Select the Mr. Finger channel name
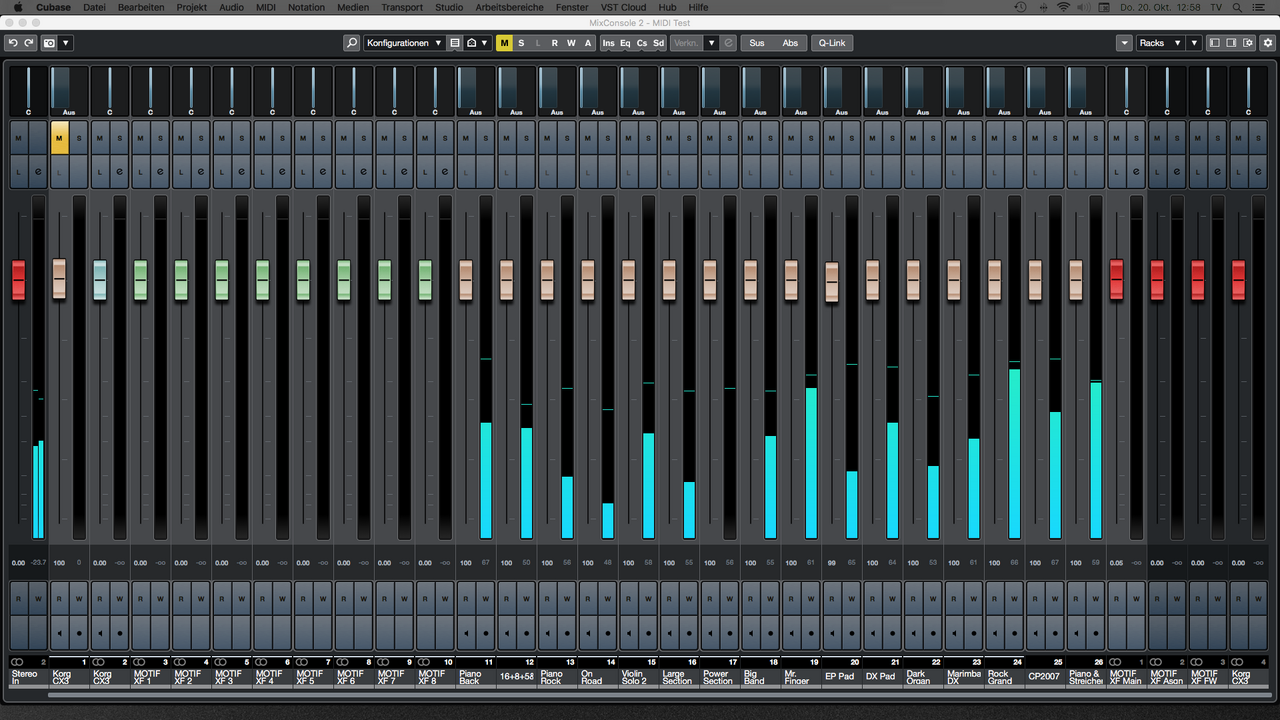The height and width of the screenshot is (720, 1280). (x=800, y=677)
